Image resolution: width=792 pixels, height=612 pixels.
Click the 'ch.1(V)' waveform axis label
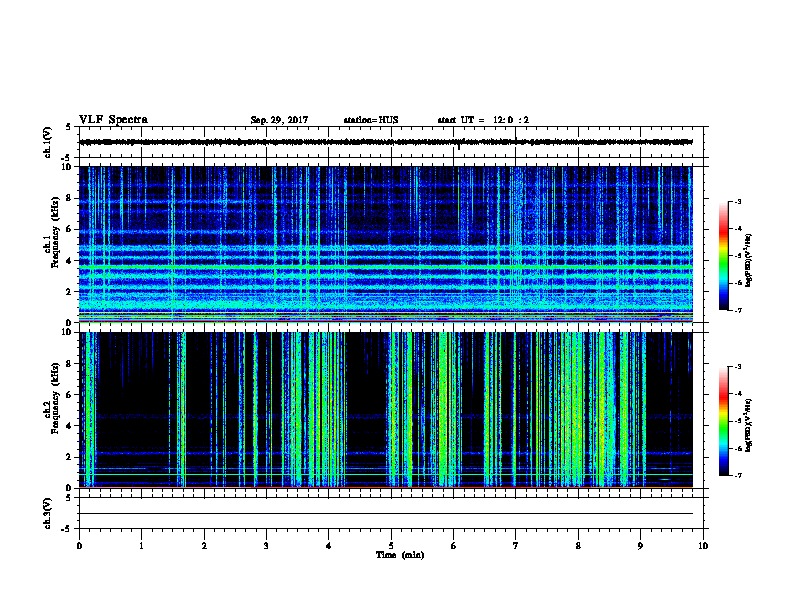click(x=48, y=142)
